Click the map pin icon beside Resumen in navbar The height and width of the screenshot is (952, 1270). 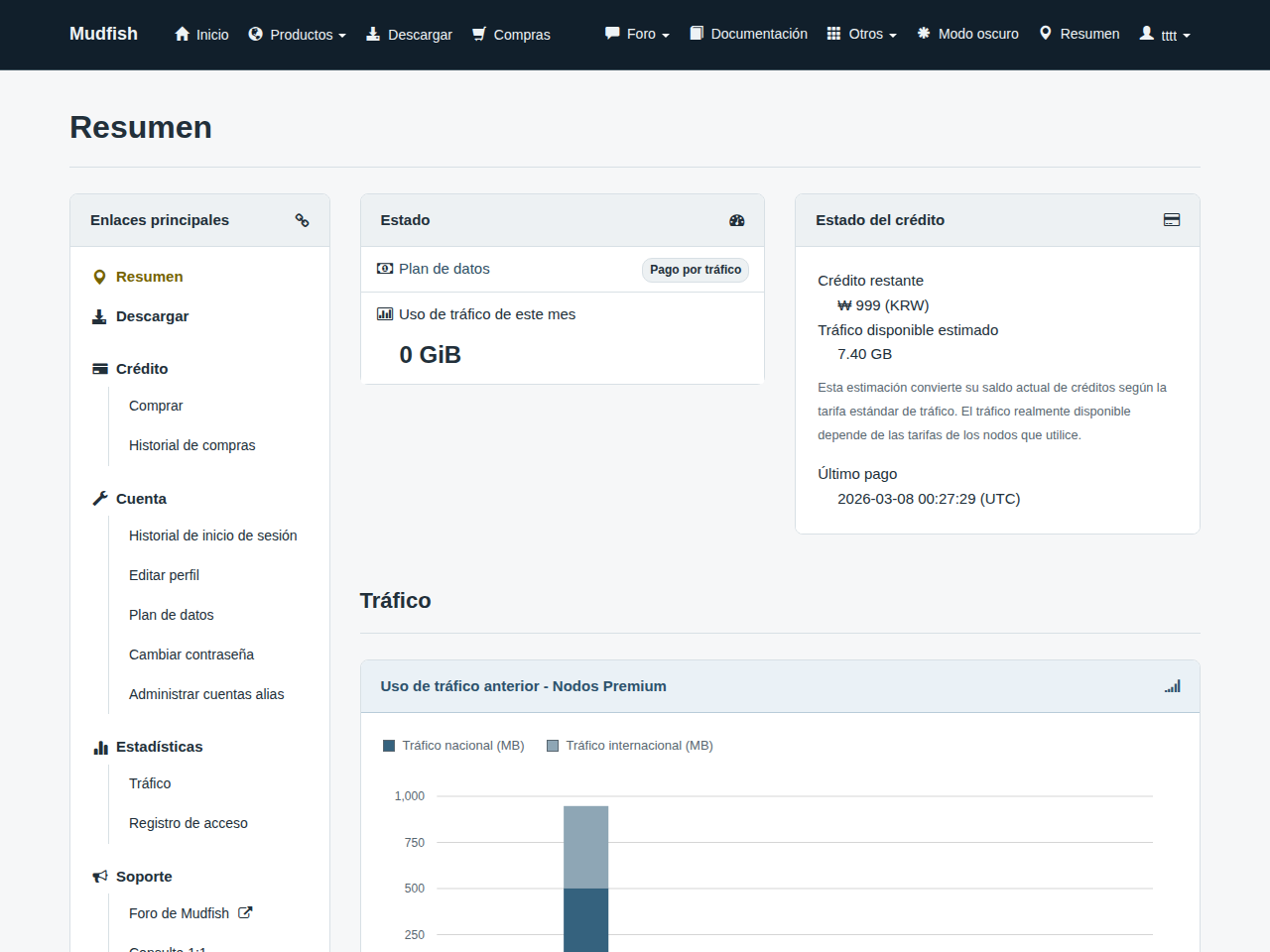coord(1045,33)
